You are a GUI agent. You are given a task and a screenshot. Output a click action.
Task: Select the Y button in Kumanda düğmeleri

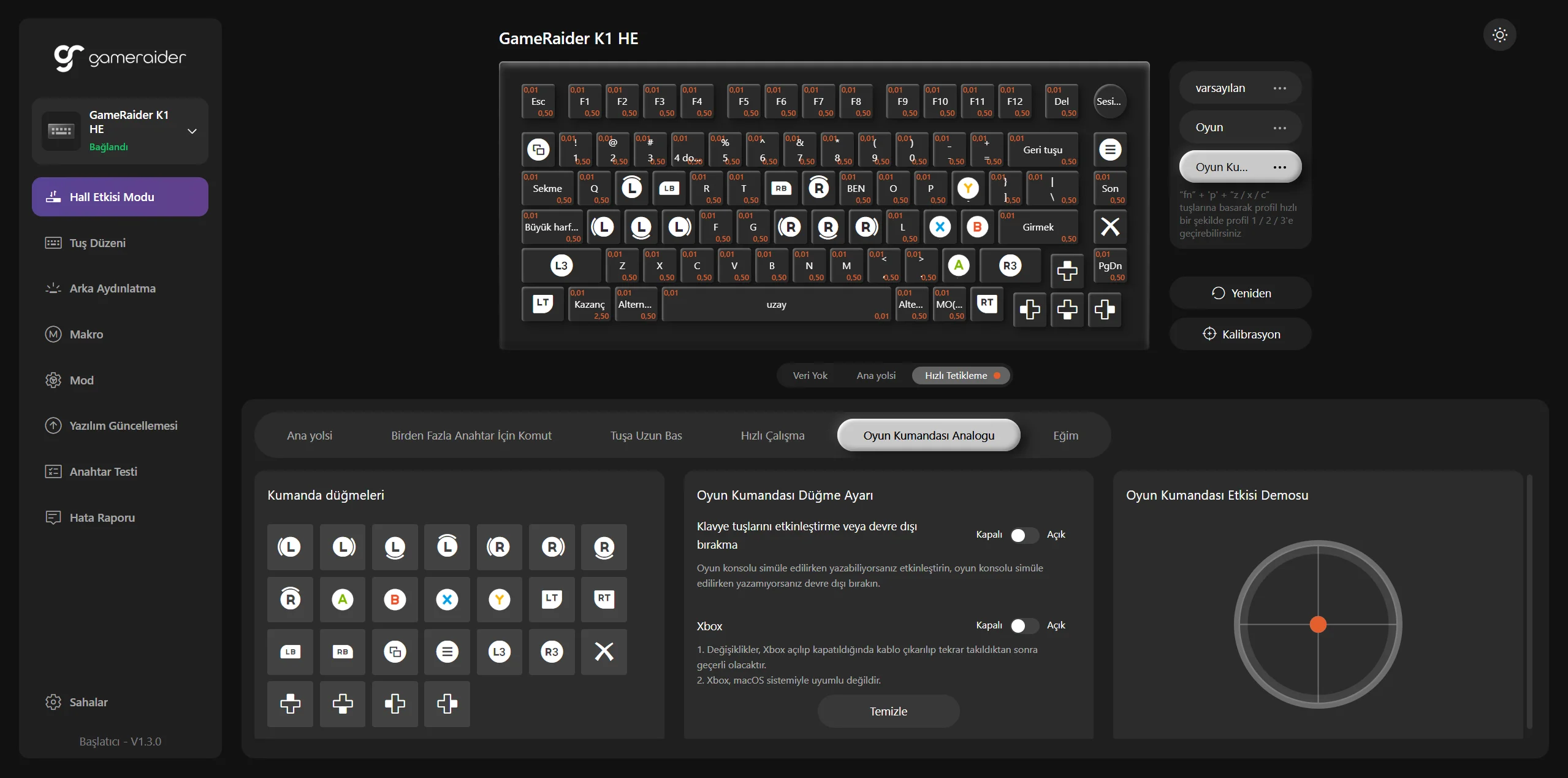[499, 599]
